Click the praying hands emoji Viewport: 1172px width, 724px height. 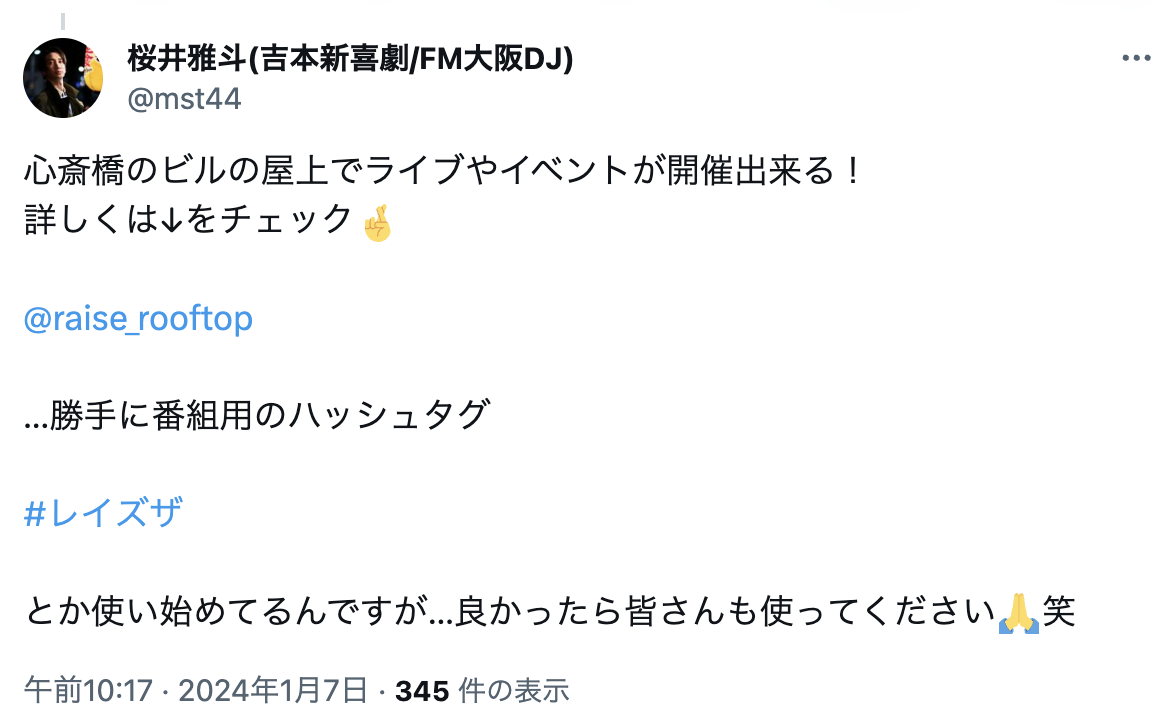1019,612
